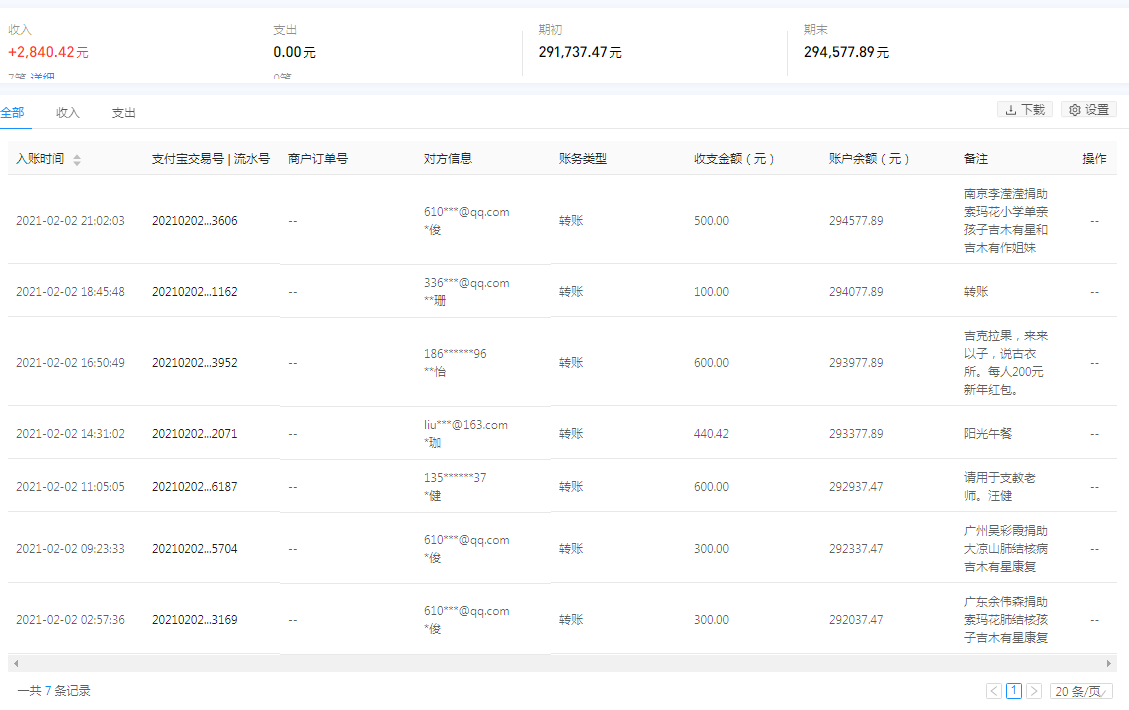The image size is (1129, 710).
Task: Click the next page arrow
Action: tap(1035, 691)
